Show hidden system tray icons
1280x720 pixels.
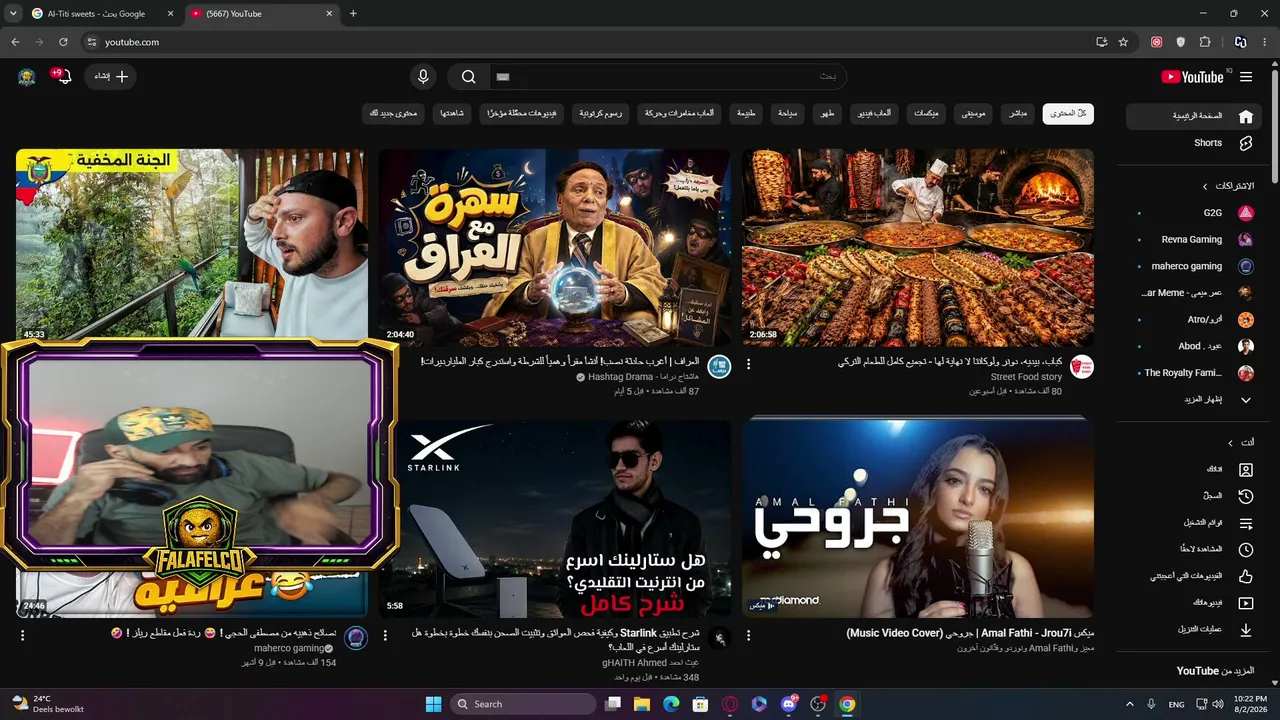(x=1130, y=704)
